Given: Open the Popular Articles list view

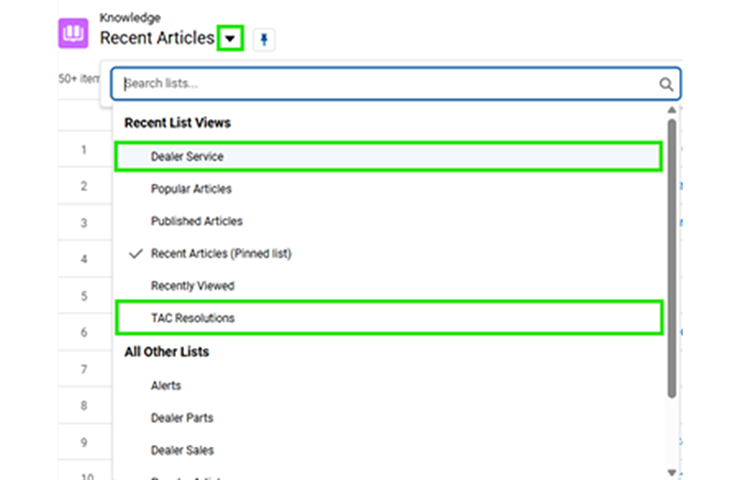Looking at the screenshot, I should [x=191, y=189].
